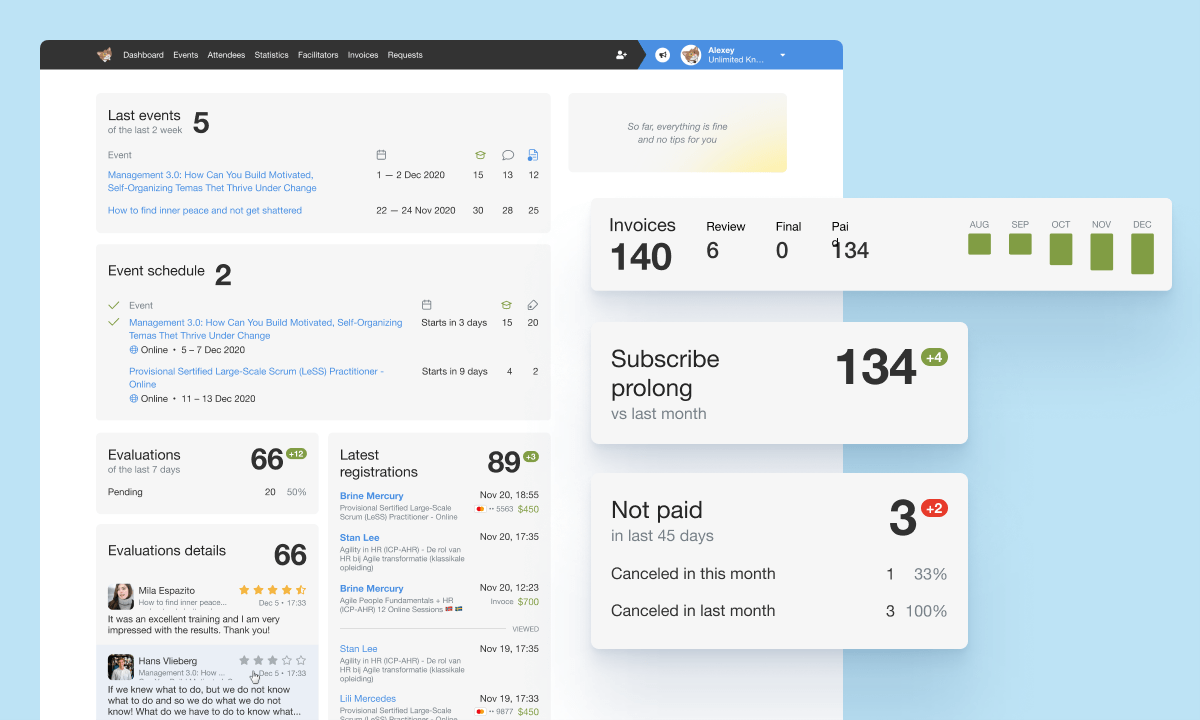Toggle the checkmark beside the Event column header
The width and height of the screenshot is (1200, 720).
pos(114,305)
